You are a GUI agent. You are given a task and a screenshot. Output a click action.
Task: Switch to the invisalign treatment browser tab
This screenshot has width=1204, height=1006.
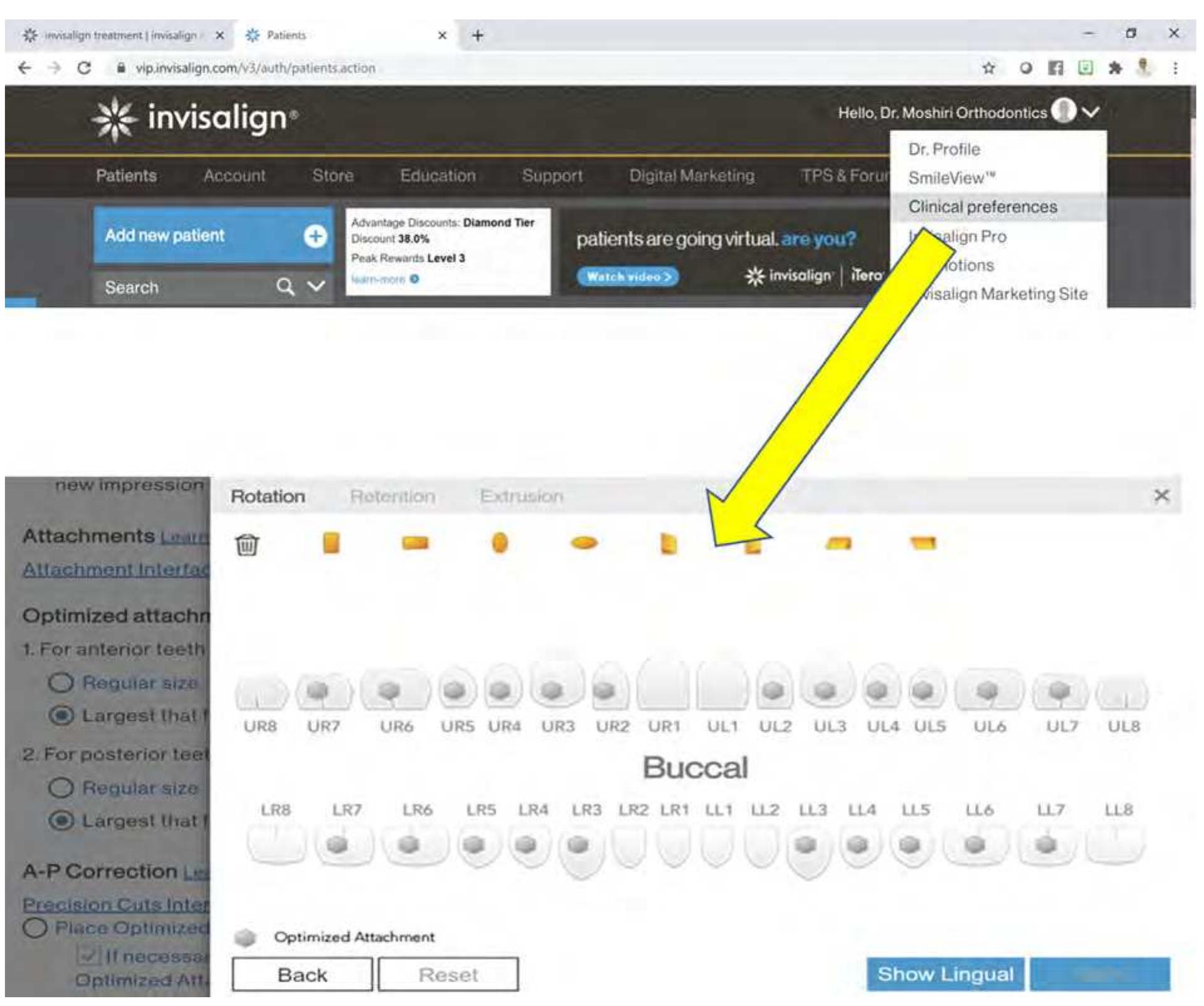tap(120, 36)
